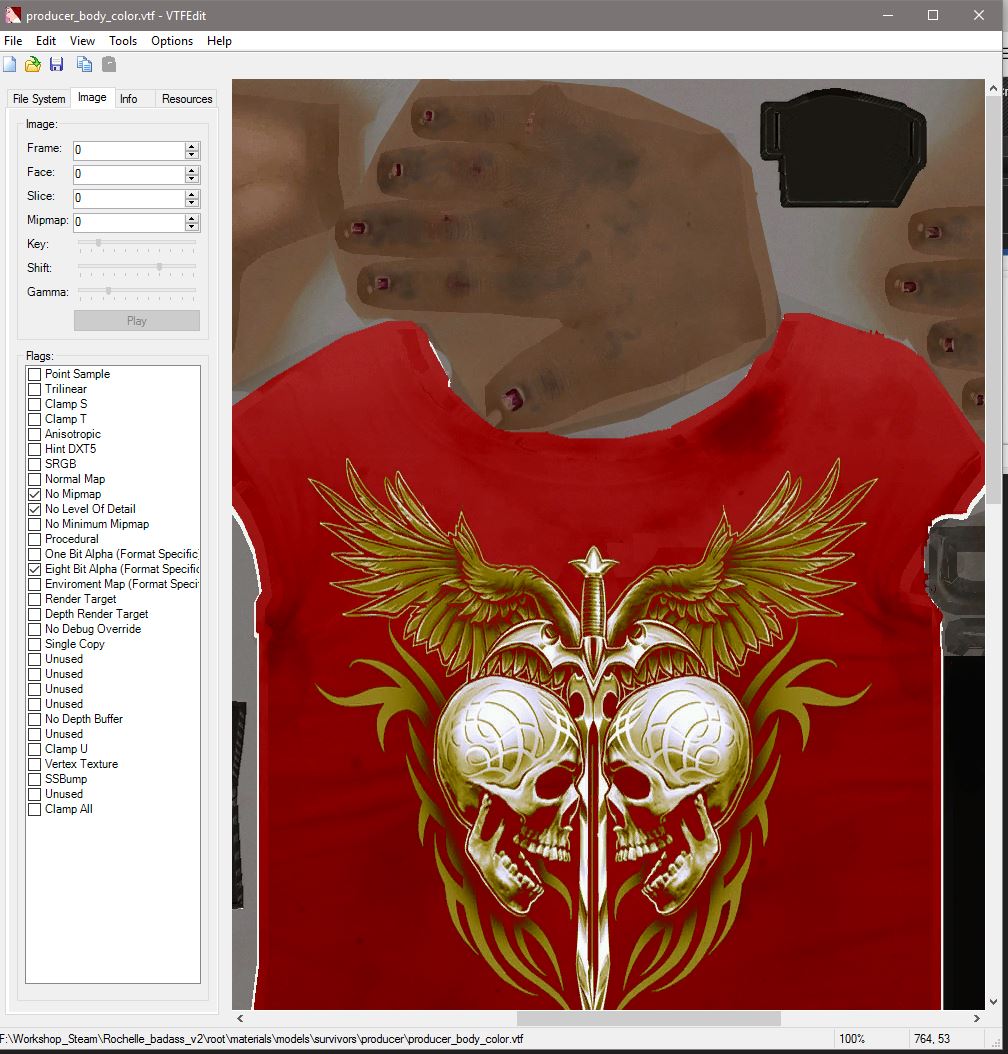Click the Save floppy disk icon
1008x1054 pixels.
56,65
